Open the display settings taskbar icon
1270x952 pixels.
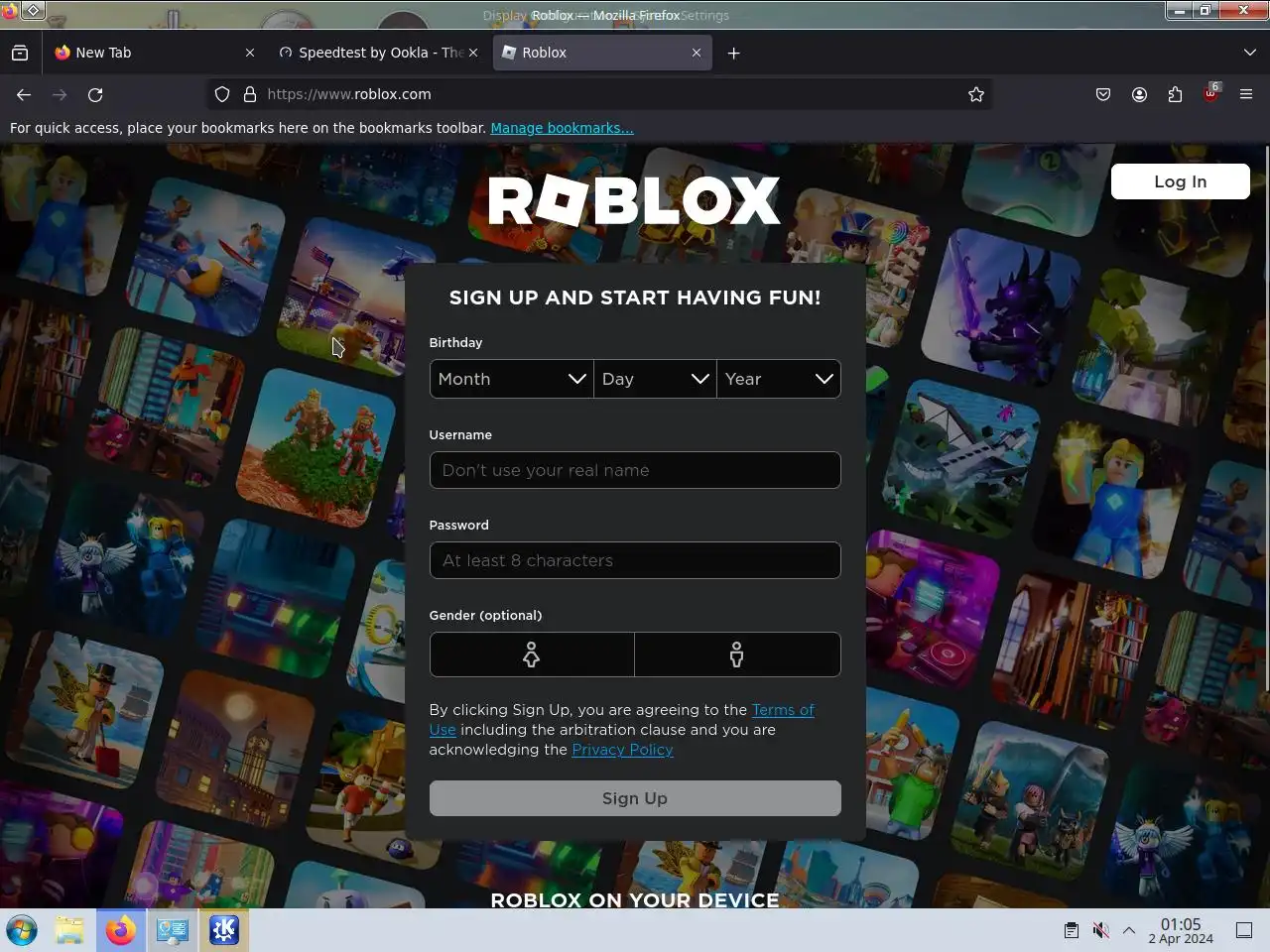click(173, 930)
